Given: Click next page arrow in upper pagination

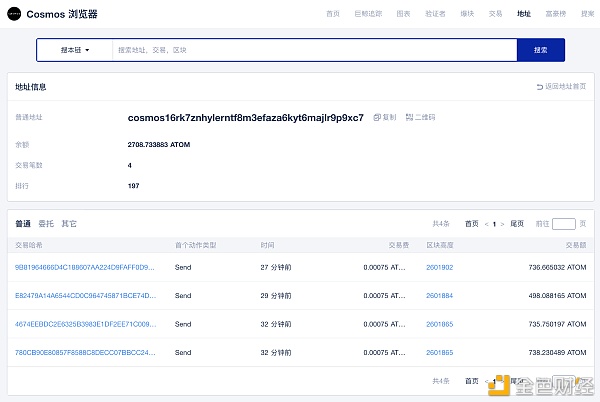Looking at the screenshot, I should pyautogui.click(x=502, y=224).
